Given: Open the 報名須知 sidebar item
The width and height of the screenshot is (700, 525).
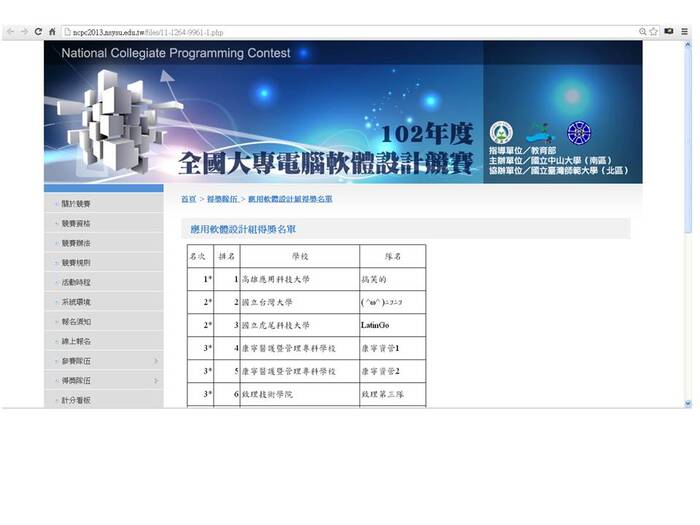Looking at the screenshot, I should (x=104, y=321).
